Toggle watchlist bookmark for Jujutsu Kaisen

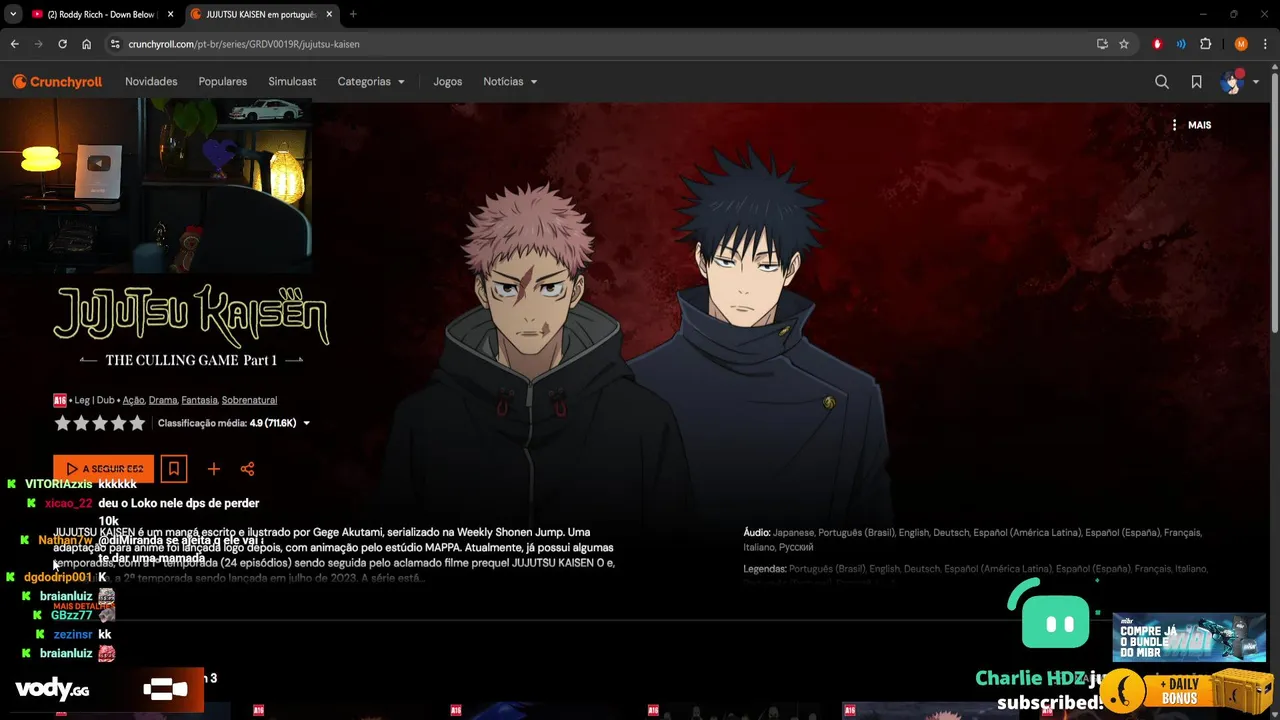[174, 469]
